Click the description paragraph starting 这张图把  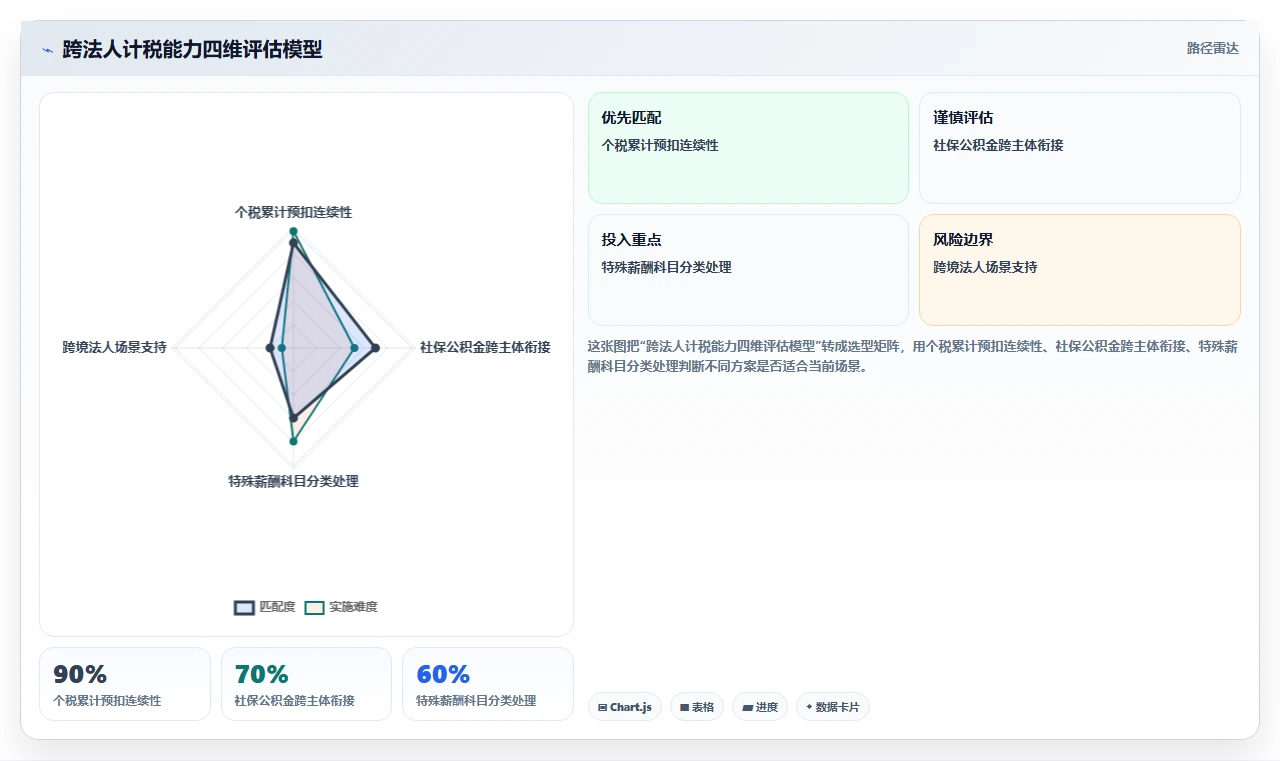[913, 356]
